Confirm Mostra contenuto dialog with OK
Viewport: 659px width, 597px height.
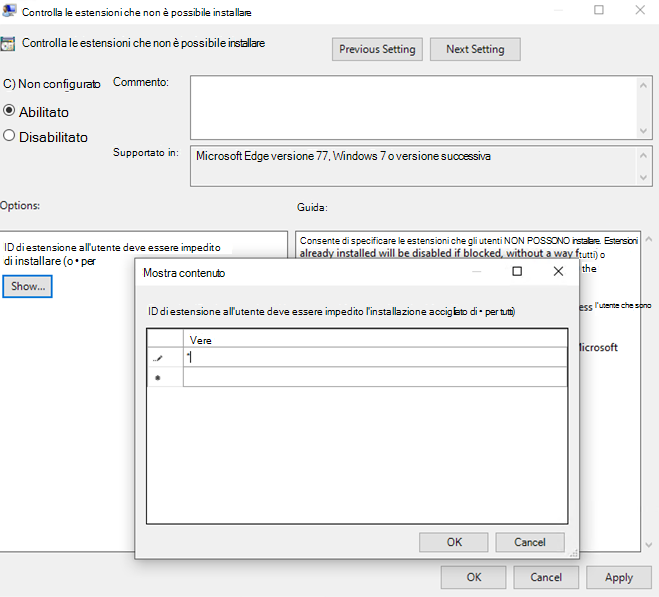tap(454, 542)
